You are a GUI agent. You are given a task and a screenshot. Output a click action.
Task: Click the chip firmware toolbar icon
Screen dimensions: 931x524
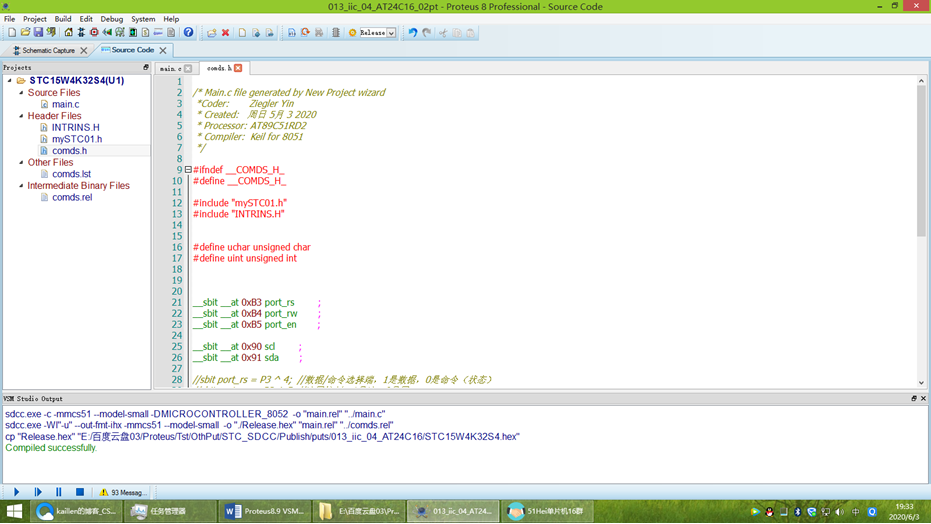pyautogui.click(x=336, y=33)
